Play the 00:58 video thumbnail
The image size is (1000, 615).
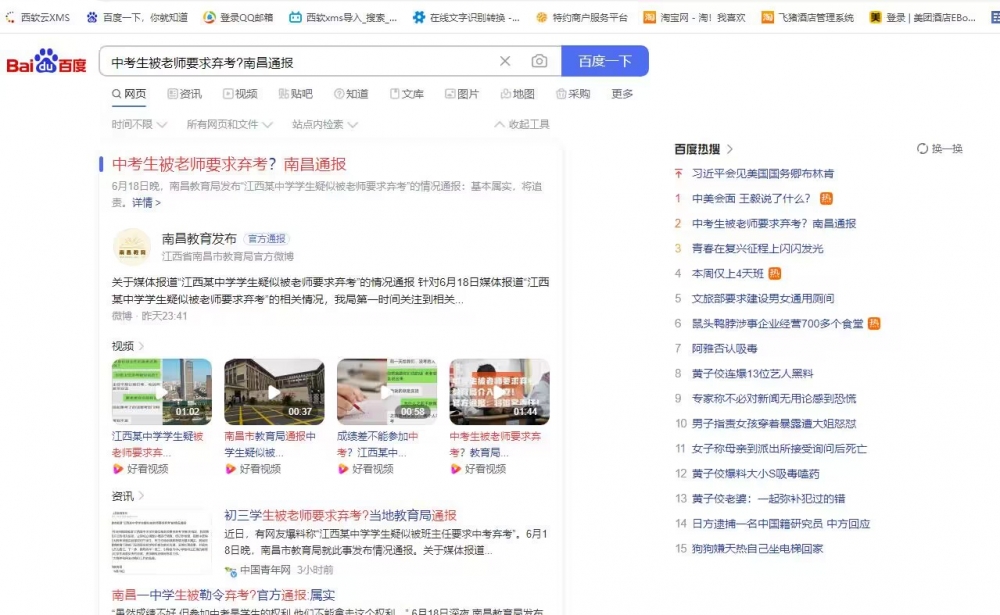387,392
